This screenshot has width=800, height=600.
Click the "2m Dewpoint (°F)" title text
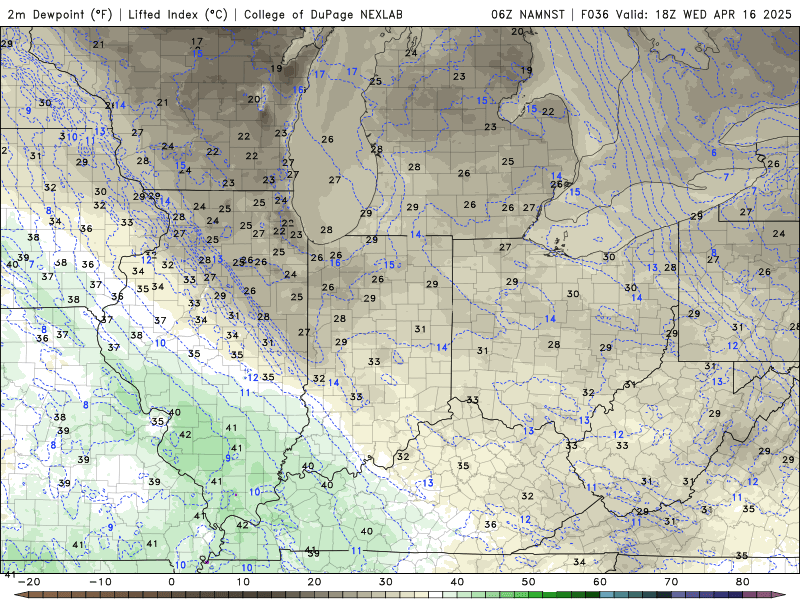pos(60,14)
